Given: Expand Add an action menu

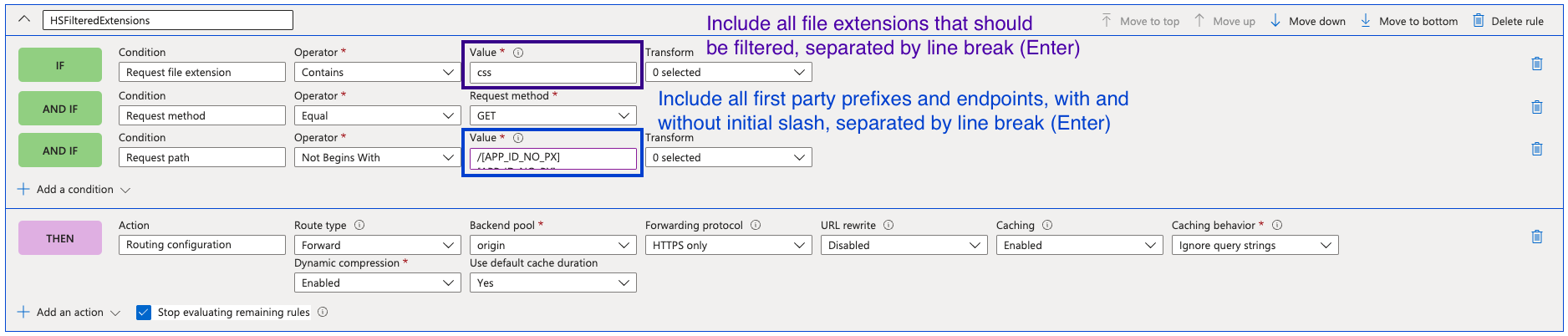Looking at the screenshot, I should [69, 313].
